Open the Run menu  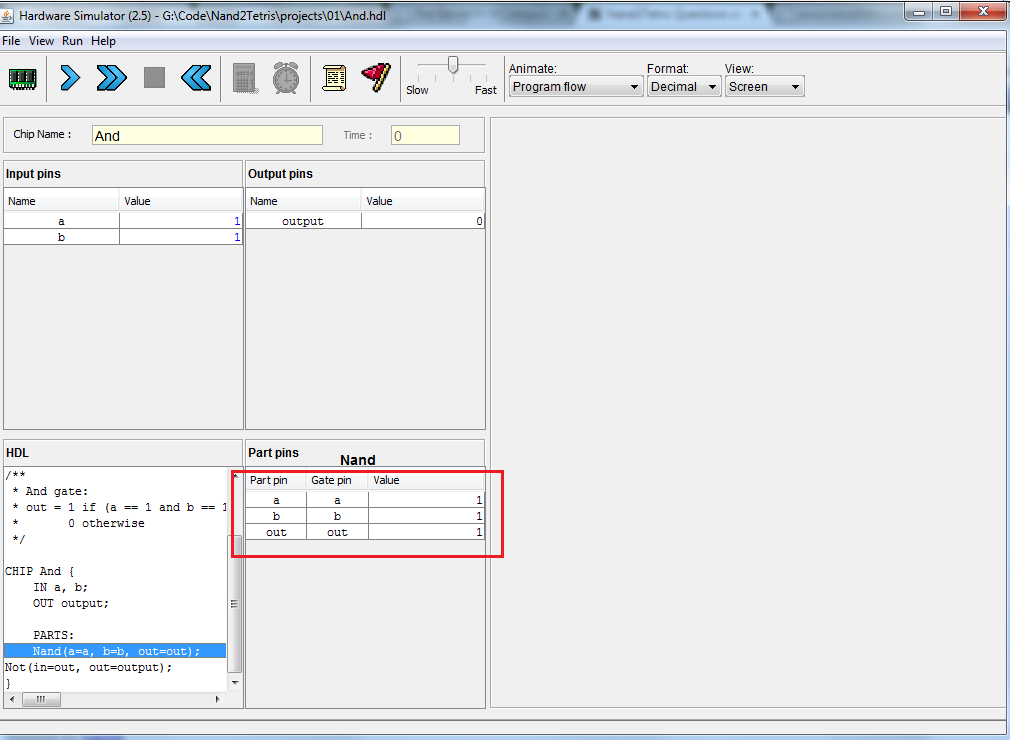[72, 41]
